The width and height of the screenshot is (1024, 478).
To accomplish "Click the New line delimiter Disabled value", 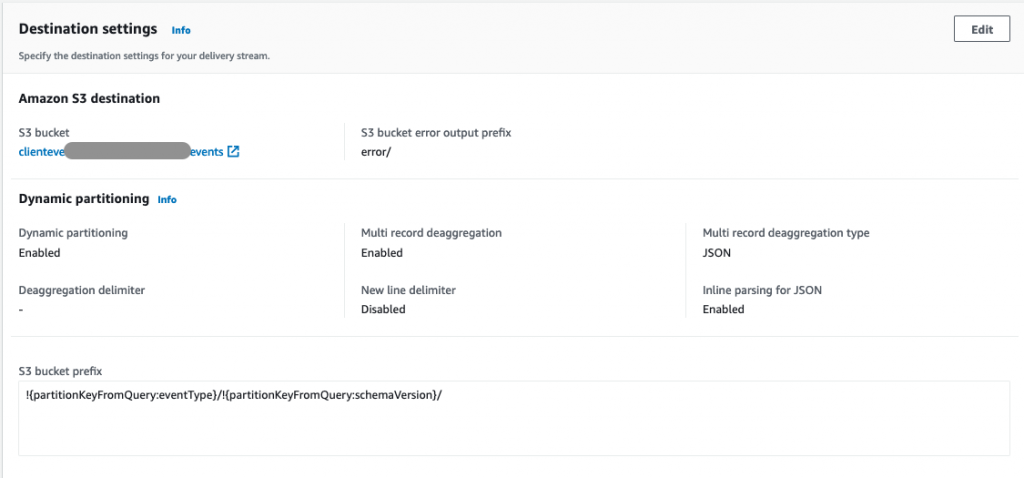I will [x=383, y=309].
